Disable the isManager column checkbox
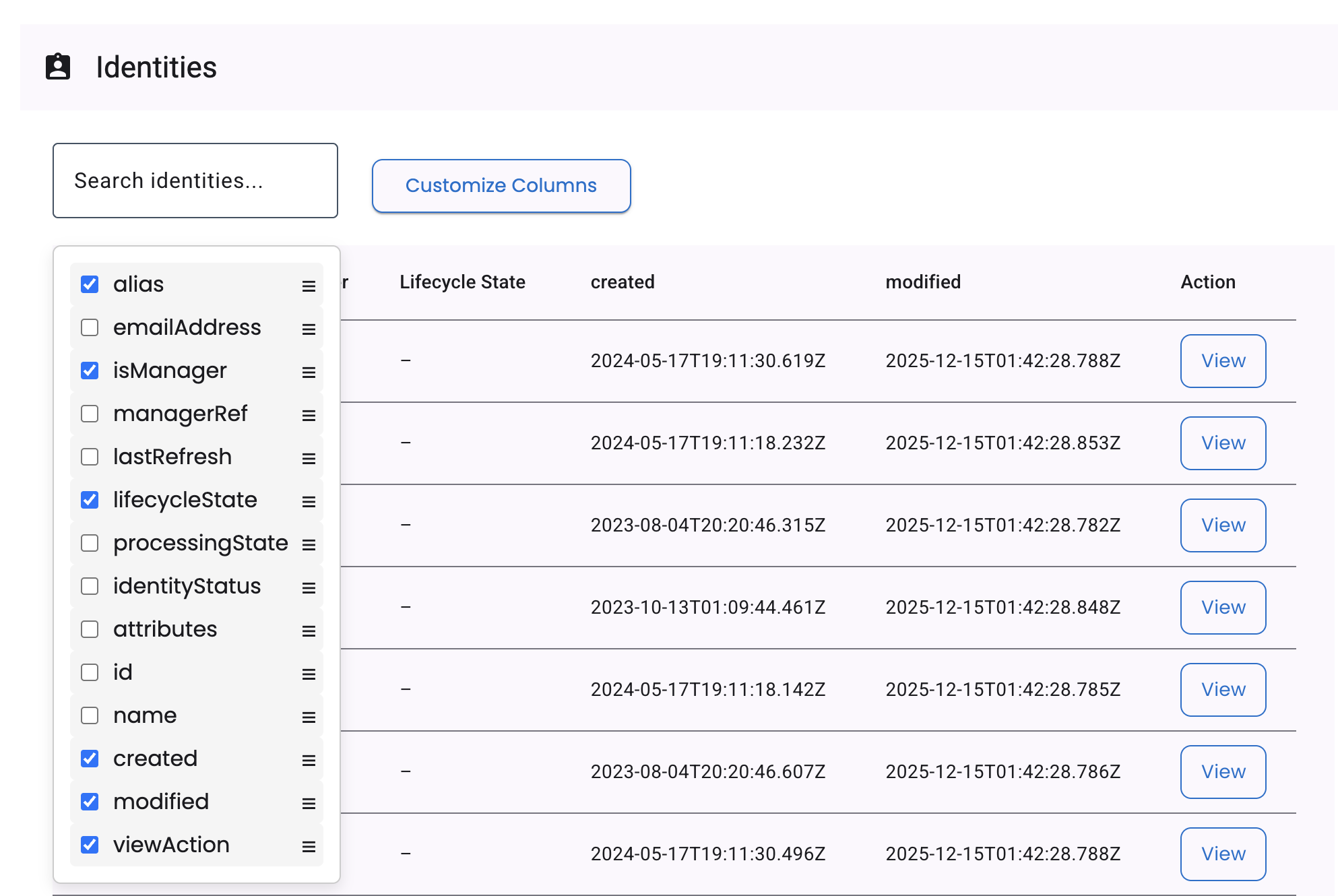The width and height of the screenshot is (1338, 896). click(90, 371)
